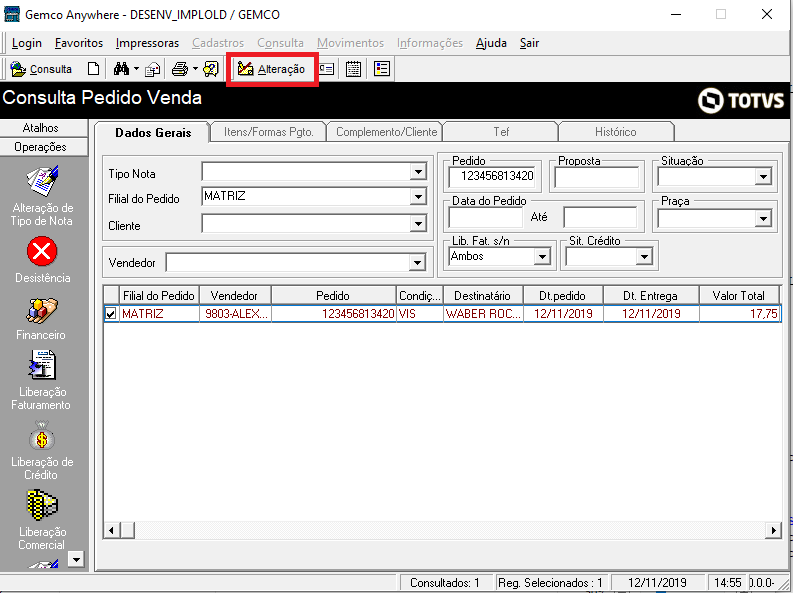Click the Consulta toolbar button
793x593 pixels.
[41, 69]
